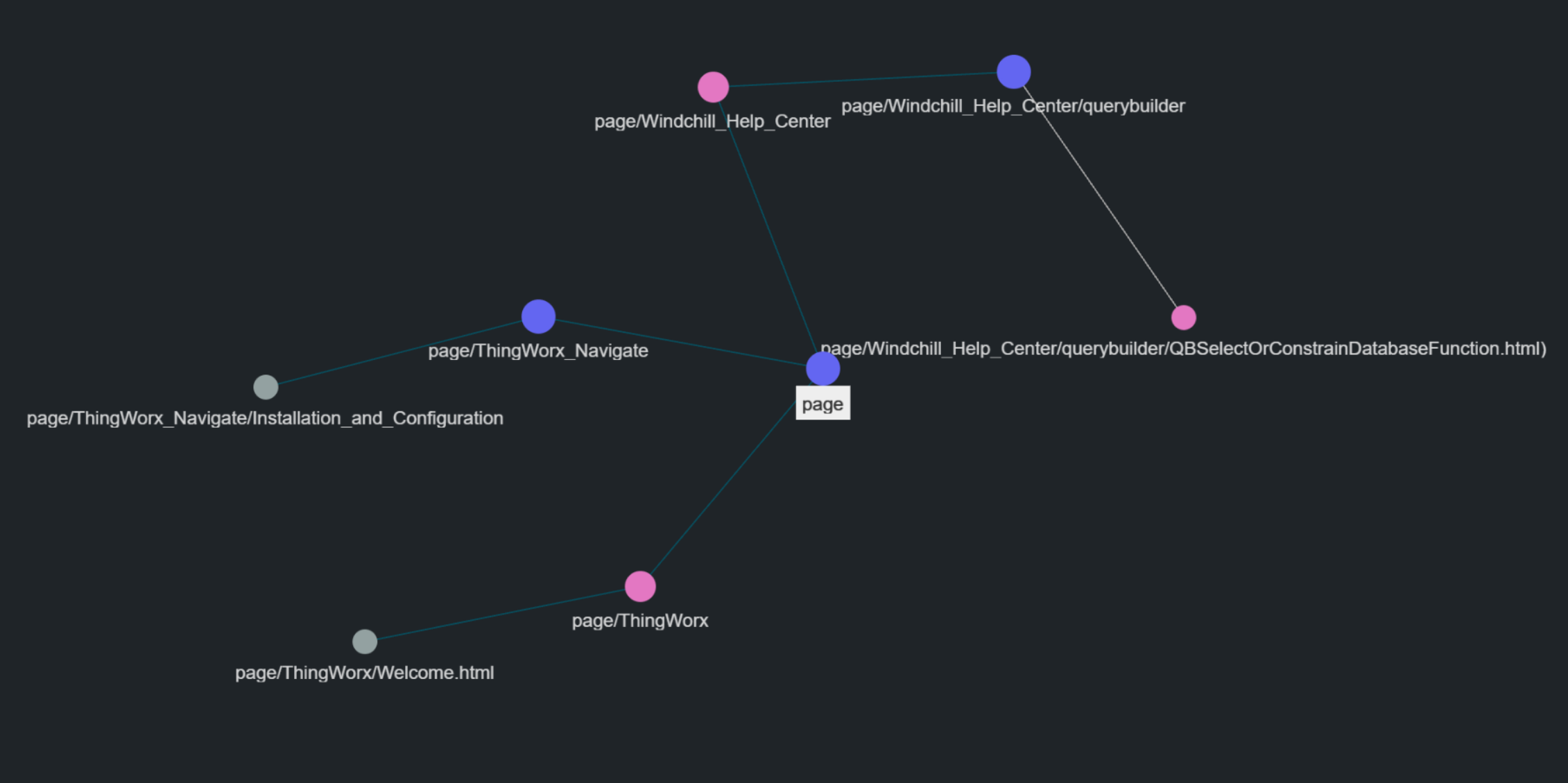Image resolution: width=1568 pixels, height=783 pixels.
Task: Click the page/ThingWorx_Navigate label text
Action: [x=539, y=351]
